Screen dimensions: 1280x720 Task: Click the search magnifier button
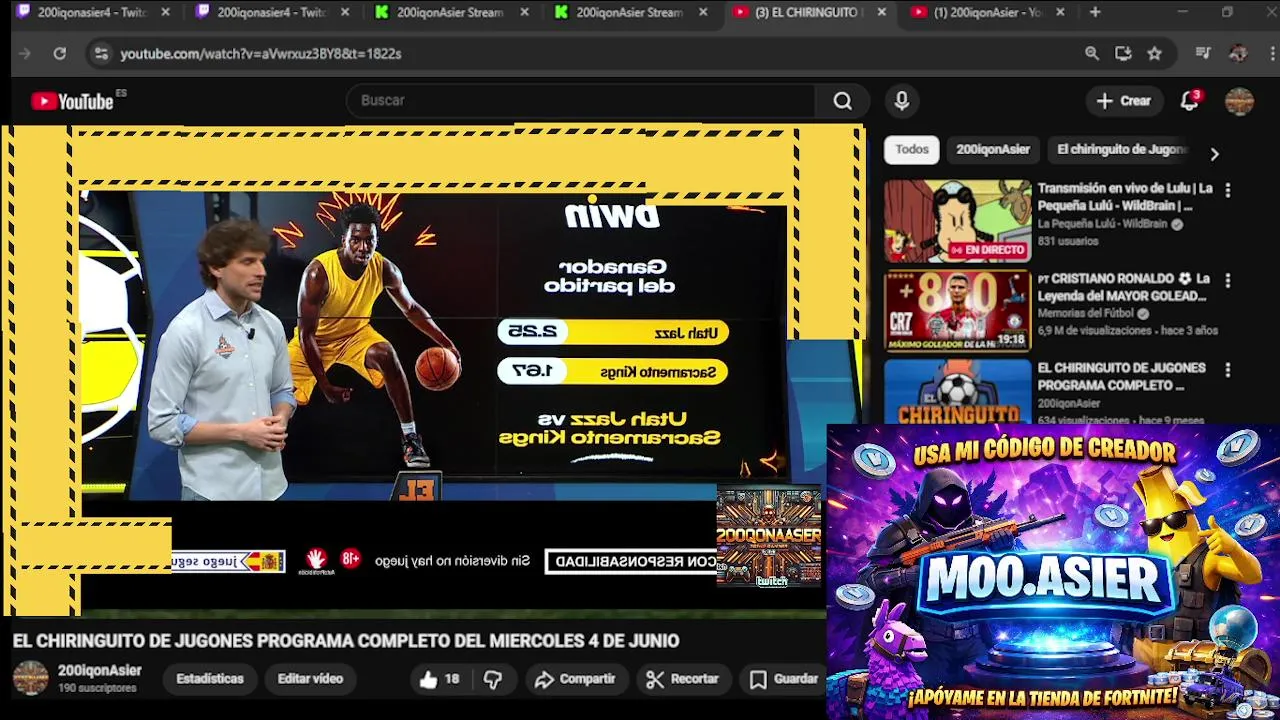tap(843, 101)
